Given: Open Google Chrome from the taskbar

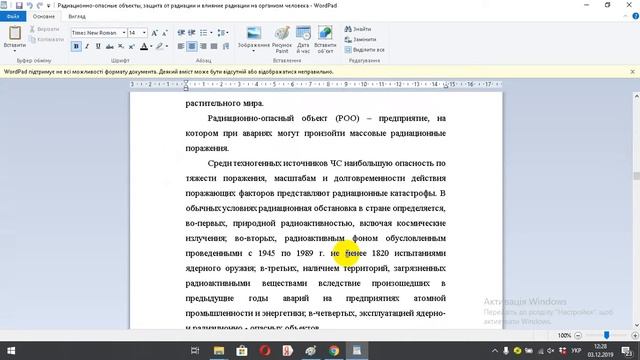Looking at the screenshot, I should click(x=334, y=351).
